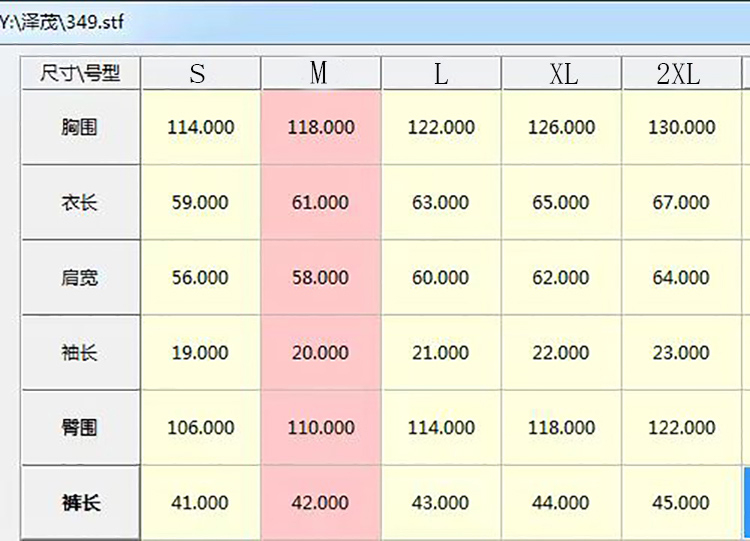Select the 2XL 袖长 cell showing 23.000
This screenshot has width=750, height=541.
[x=682, y=353]
